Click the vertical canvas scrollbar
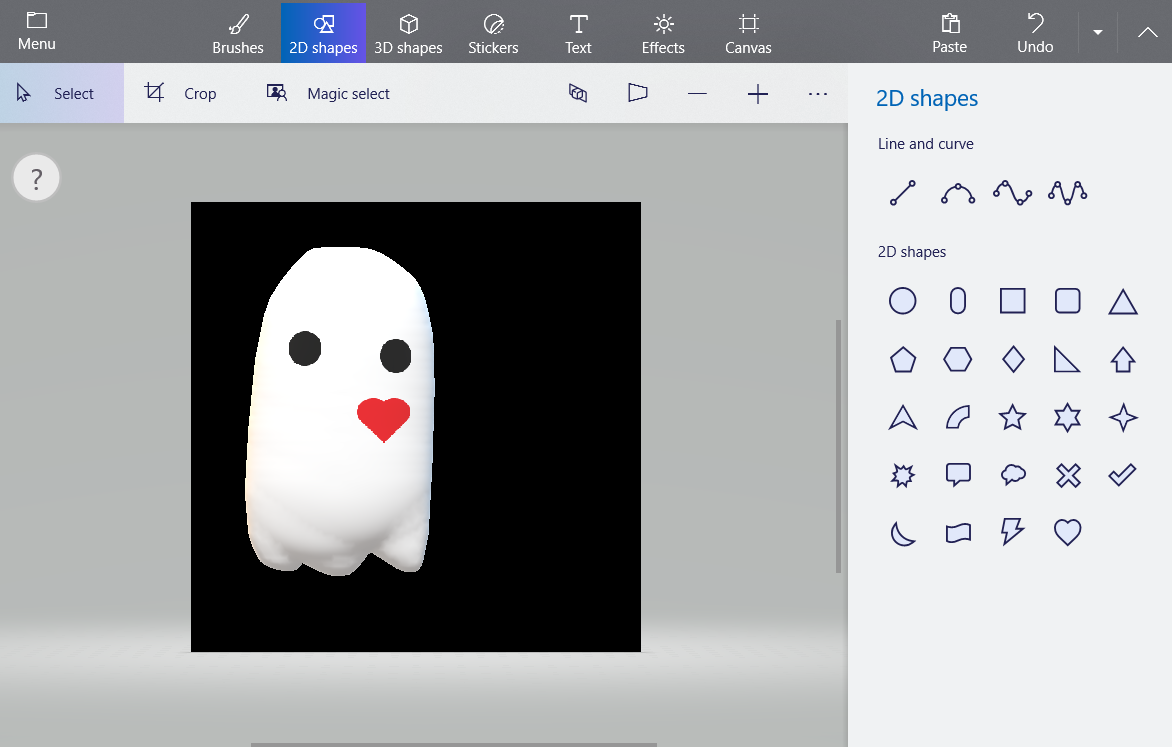This screenshot has width=1172, height=747. pyautogui.click(x=838, y=446)
